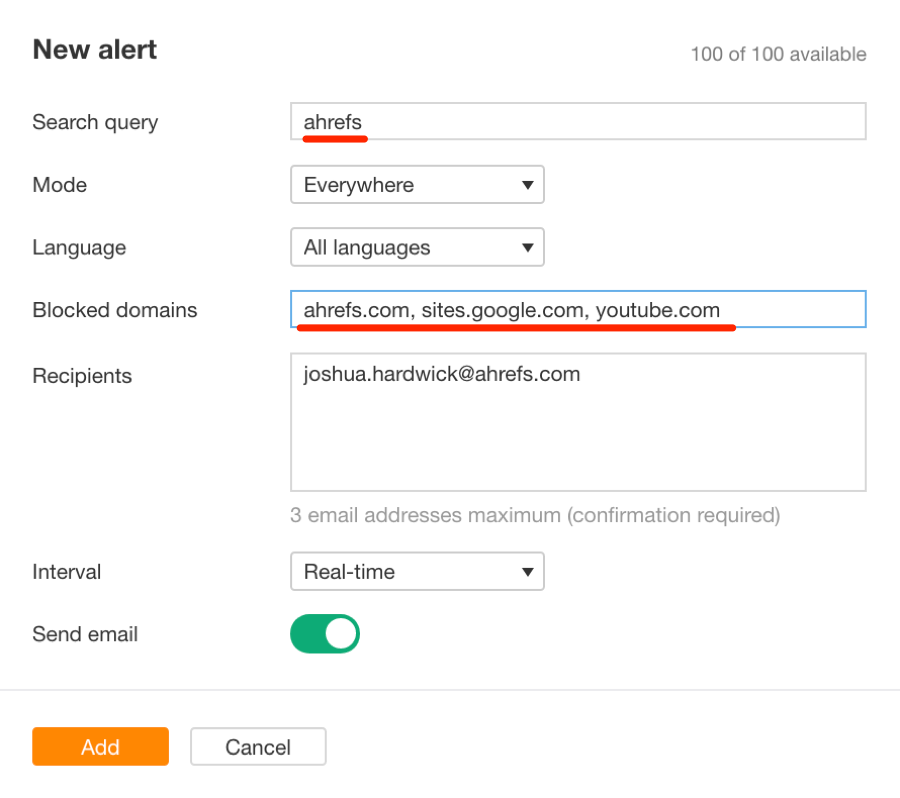
Task: Click the Cancel button
Action: coord(258,746)
